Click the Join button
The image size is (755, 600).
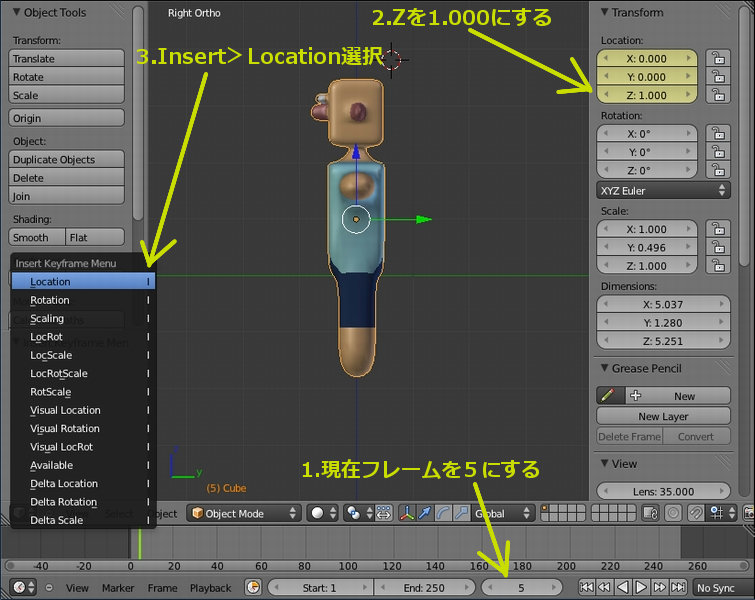click(66, 196)
